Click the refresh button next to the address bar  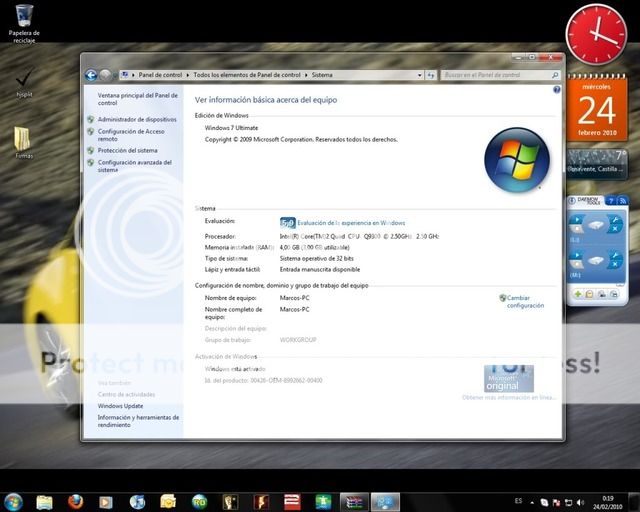[x=431, y=75]
